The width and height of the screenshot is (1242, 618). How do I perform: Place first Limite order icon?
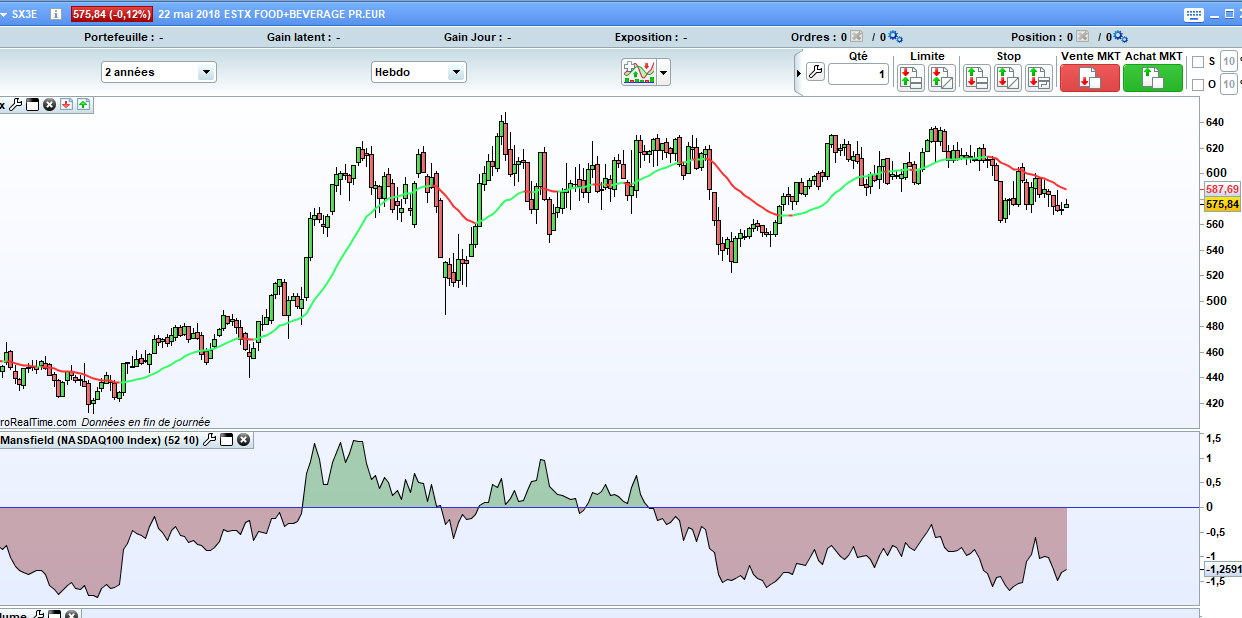pos(910,78)
